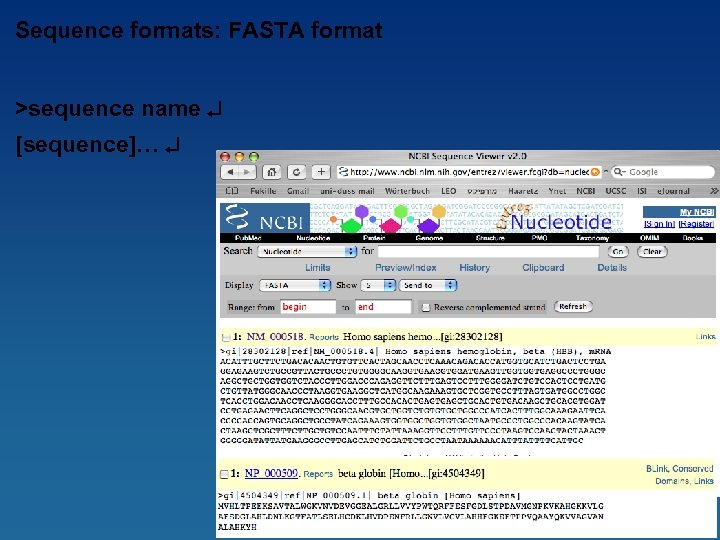Screen dimensions: 720x540
Task: Switch to the Limits tab
Action: 318,268
